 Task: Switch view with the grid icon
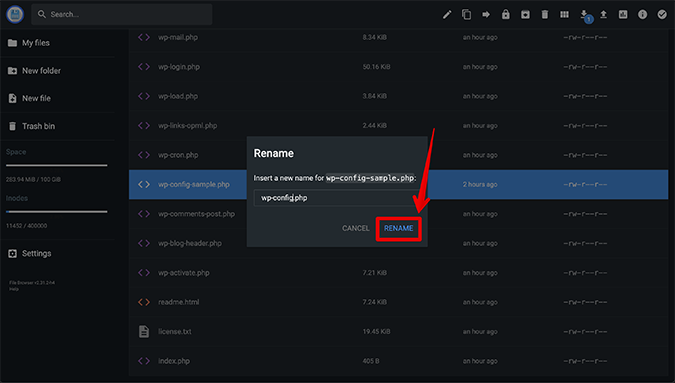564,15
